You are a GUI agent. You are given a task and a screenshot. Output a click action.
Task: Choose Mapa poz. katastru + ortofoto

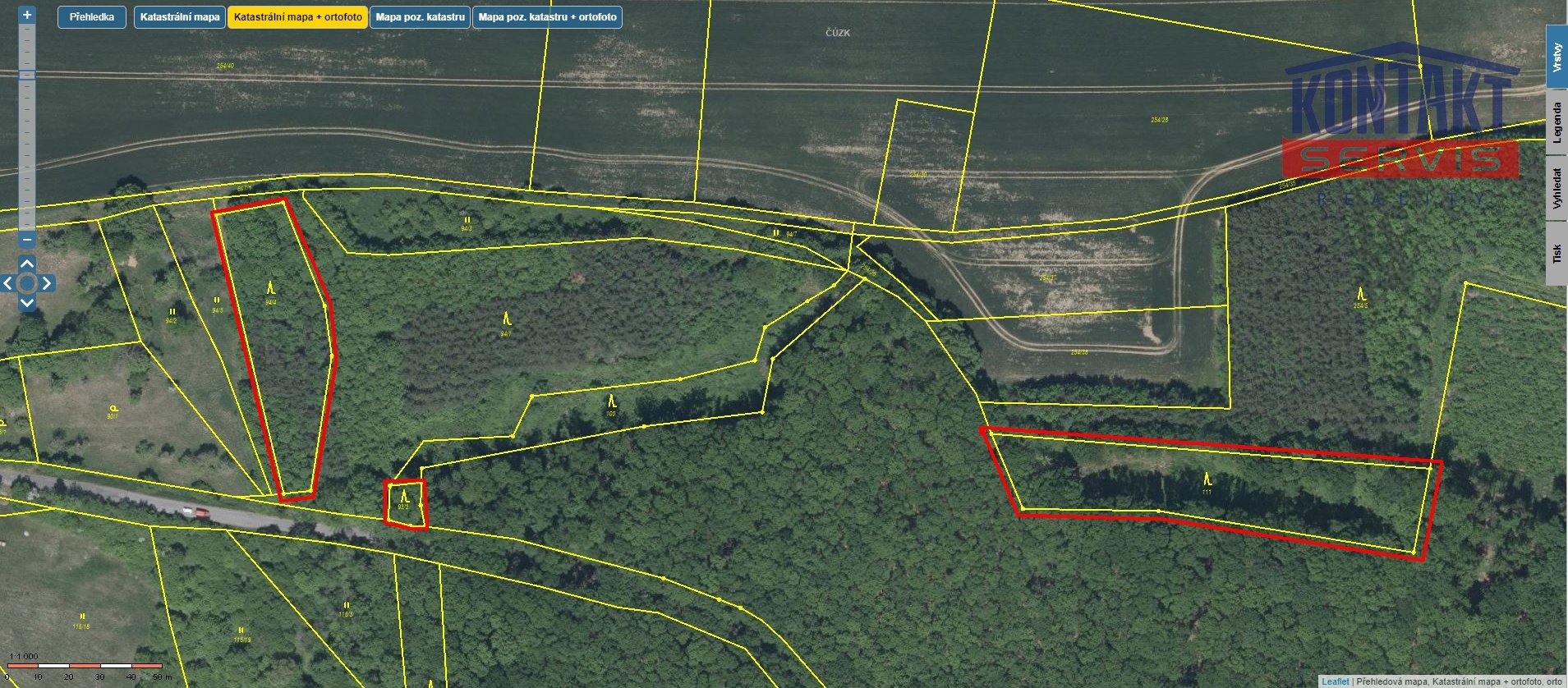click(547, 17)
